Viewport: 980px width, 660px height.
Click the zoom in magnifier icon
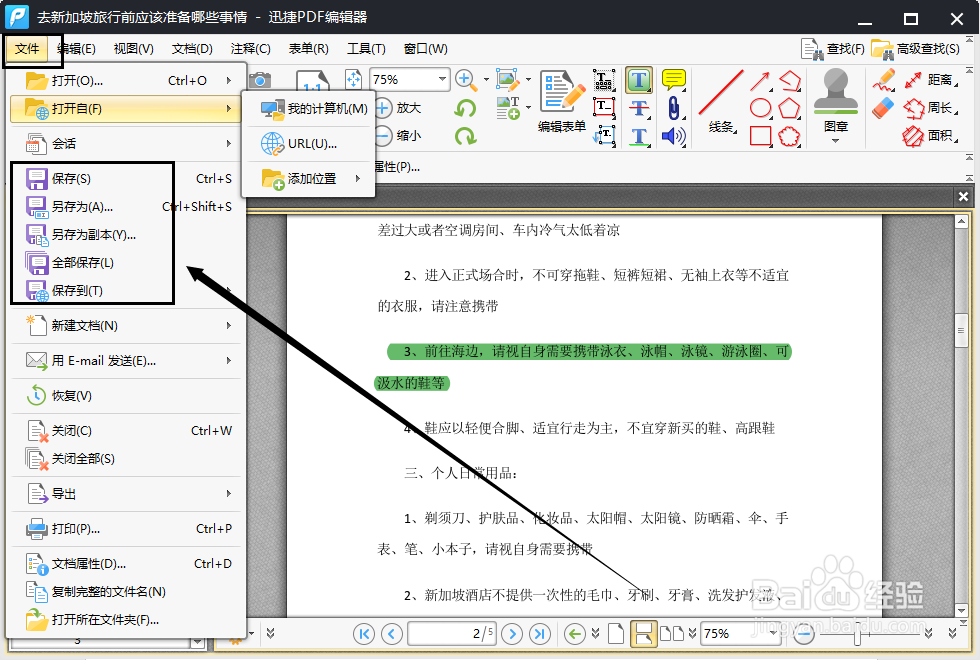(x=465, y=79)
